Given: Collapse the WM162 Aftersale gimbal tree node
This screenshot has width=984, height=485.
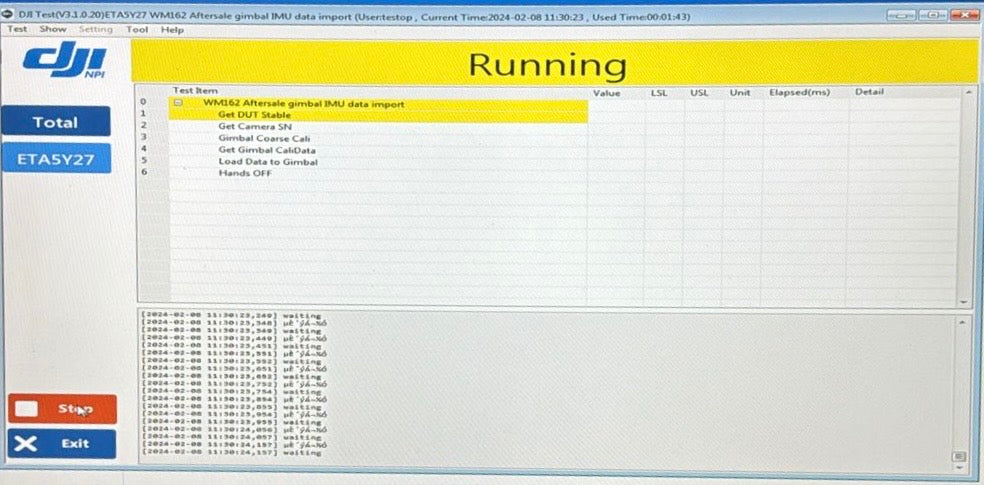Looking at the screenshot, I should tap(178, 103).
